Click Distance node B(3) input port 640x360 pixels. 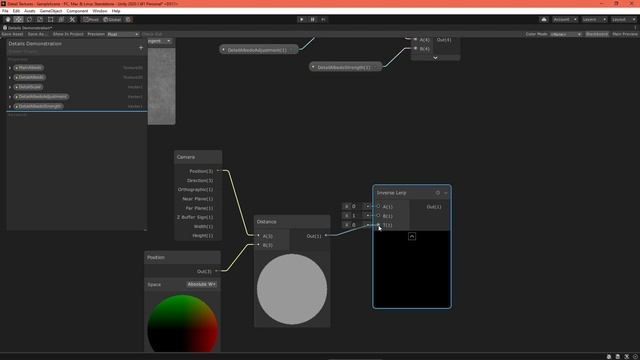tap(259, 244)
